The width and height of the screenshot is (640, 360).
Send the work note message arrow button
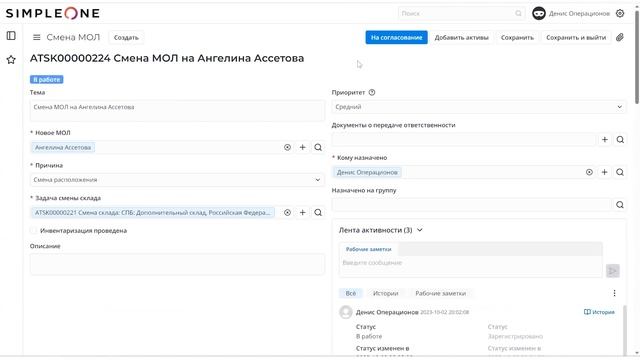click(613, 271)
